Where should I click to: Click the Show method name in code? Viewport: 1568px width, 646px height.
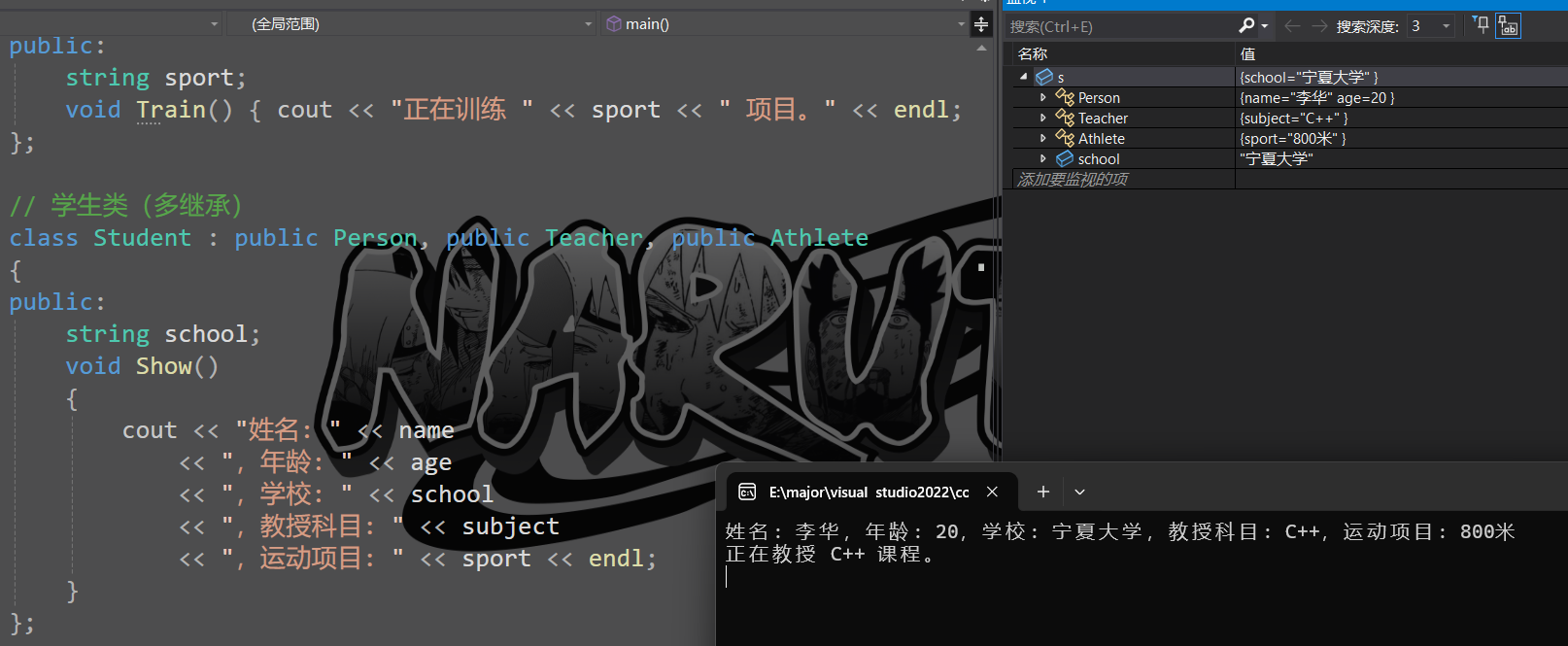[164, 366]
